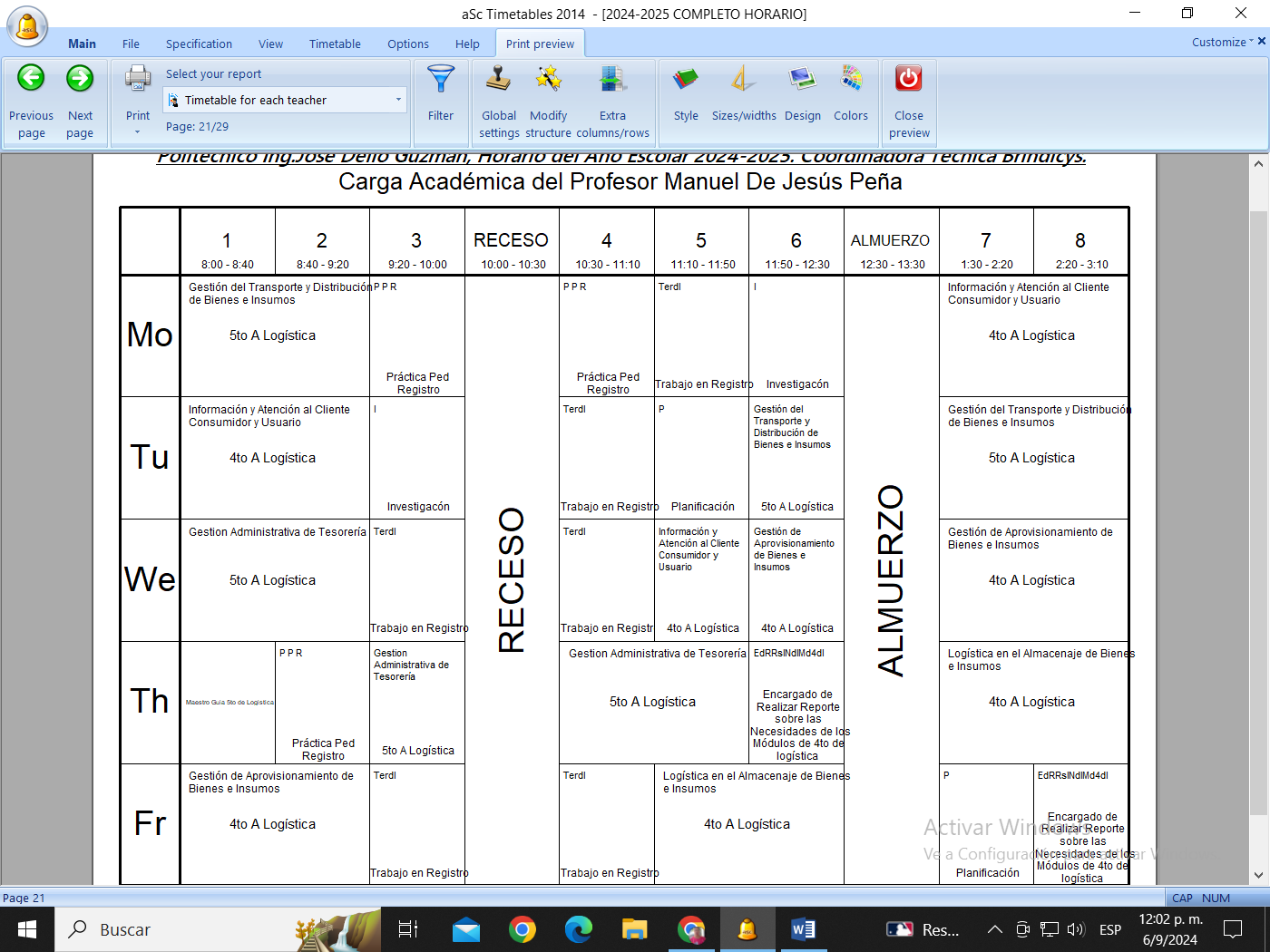This screenshot has width=1270, height=952.
Task: Open the Design tool
Action: [x=803, y=92]
